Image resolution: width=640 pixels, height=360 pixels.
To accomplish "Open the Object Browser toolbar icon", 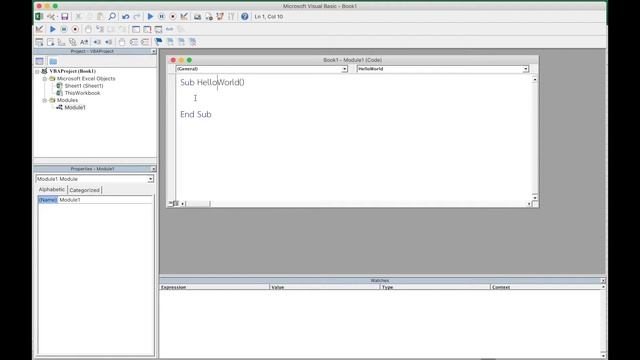I will 220,17.
